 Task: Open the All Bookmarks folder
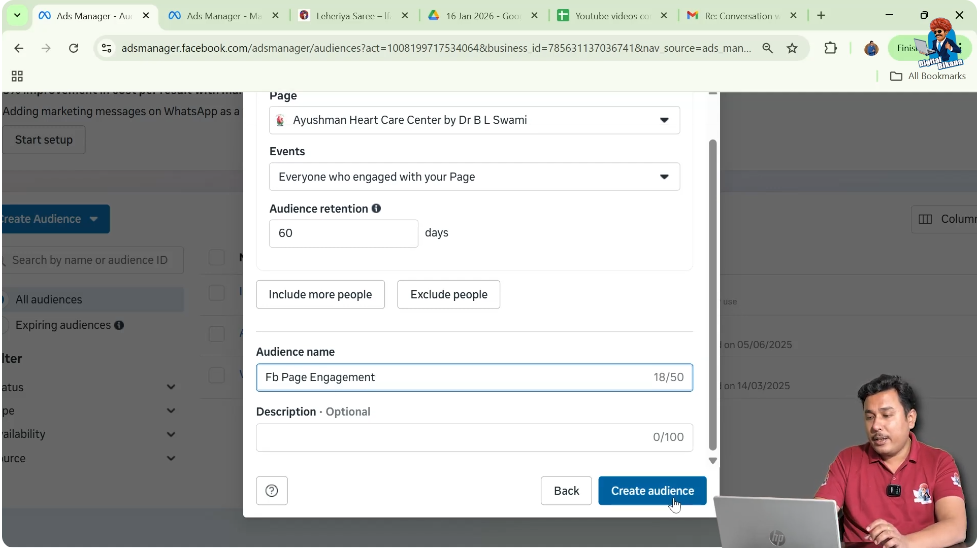[x=927, y=76]
